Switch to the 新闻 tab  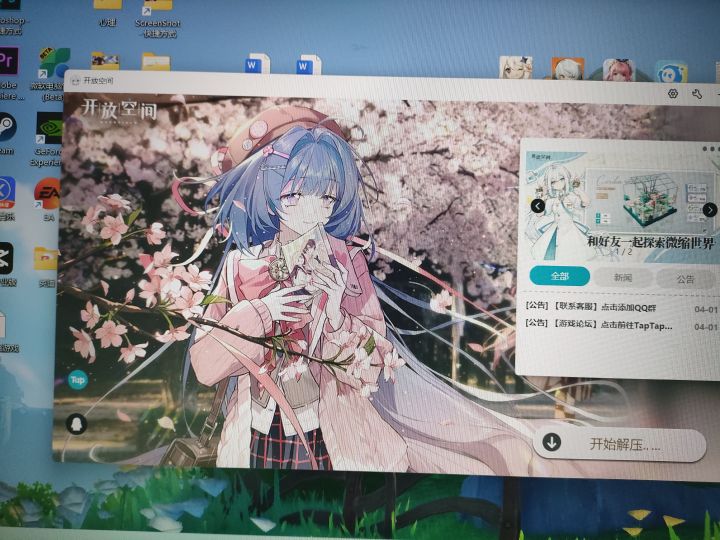click(x=623, y=277)
